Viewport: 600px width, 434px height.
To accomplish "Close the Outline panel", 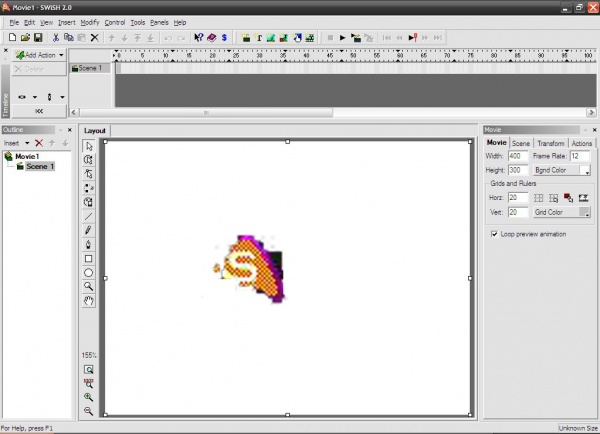I will (70, 130).
